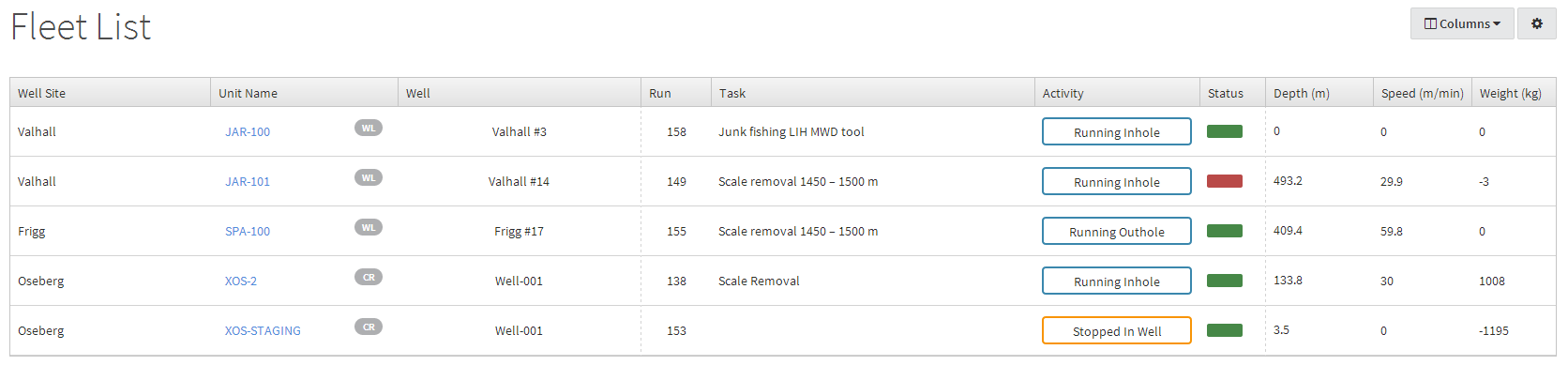Click the Running Outhole activity button

[x=1117, y=231]
